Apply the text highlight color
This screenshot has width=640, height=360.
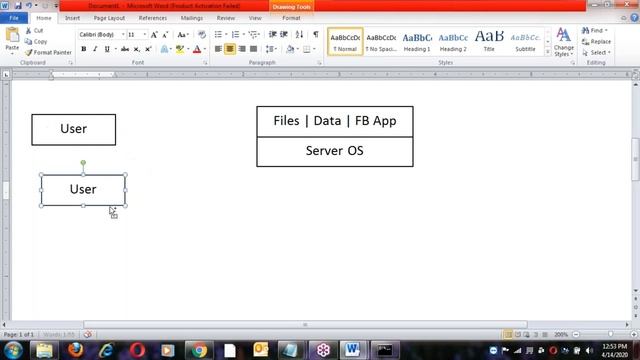pos(180,49)
